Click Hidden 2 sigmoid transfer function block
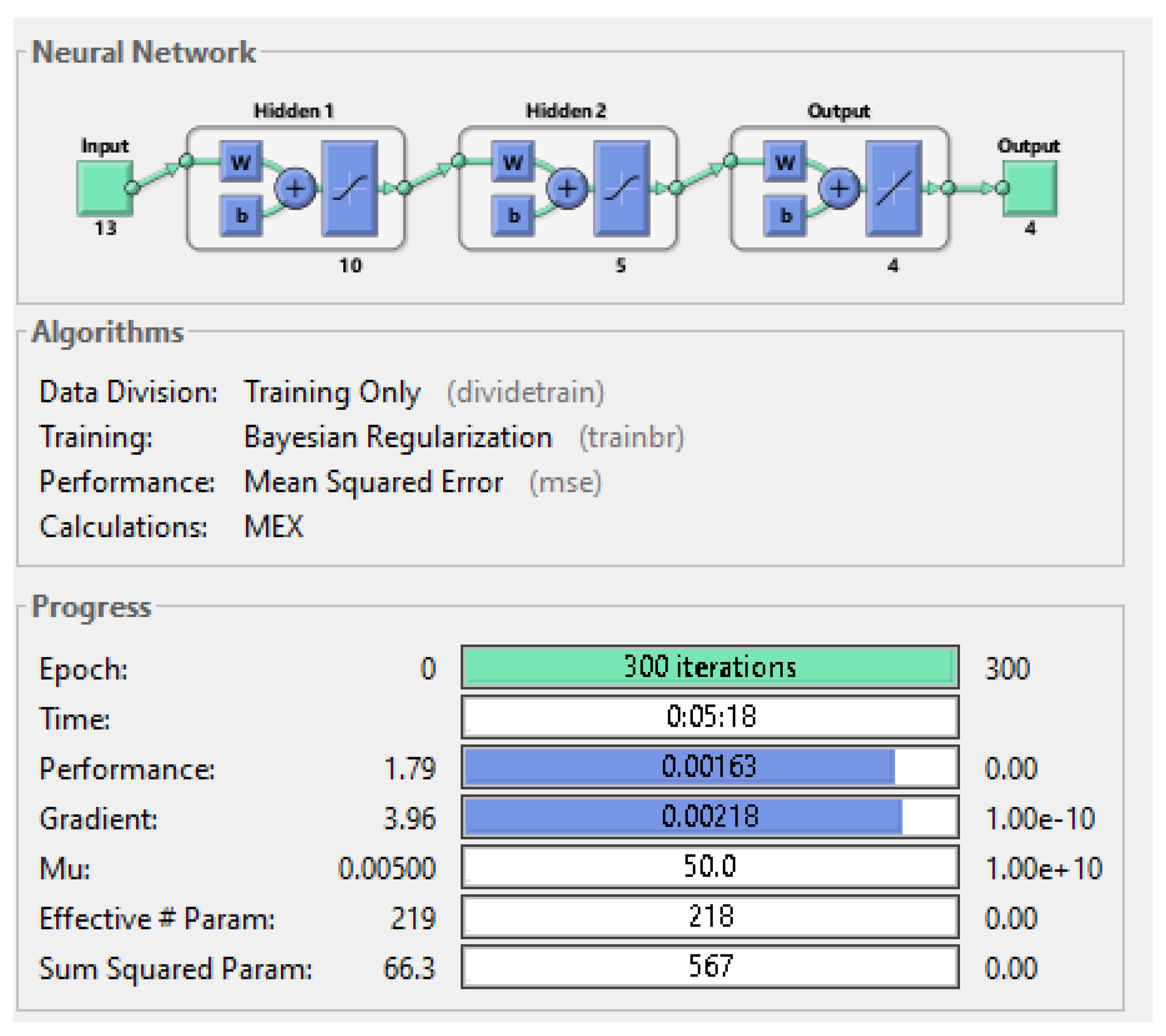The height and width of the screenshot is (1036, 1166). [622, 188]
